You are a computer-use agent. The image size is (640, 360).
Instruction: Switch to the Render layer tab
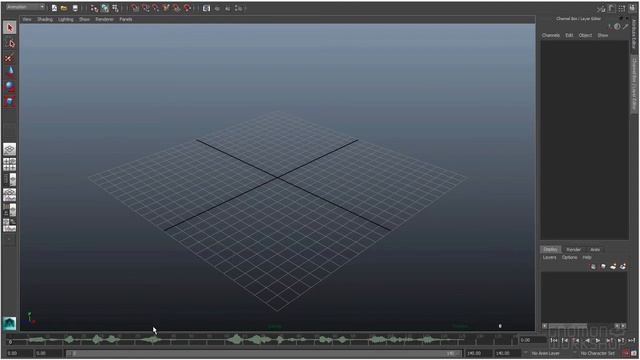coord(573,249)
